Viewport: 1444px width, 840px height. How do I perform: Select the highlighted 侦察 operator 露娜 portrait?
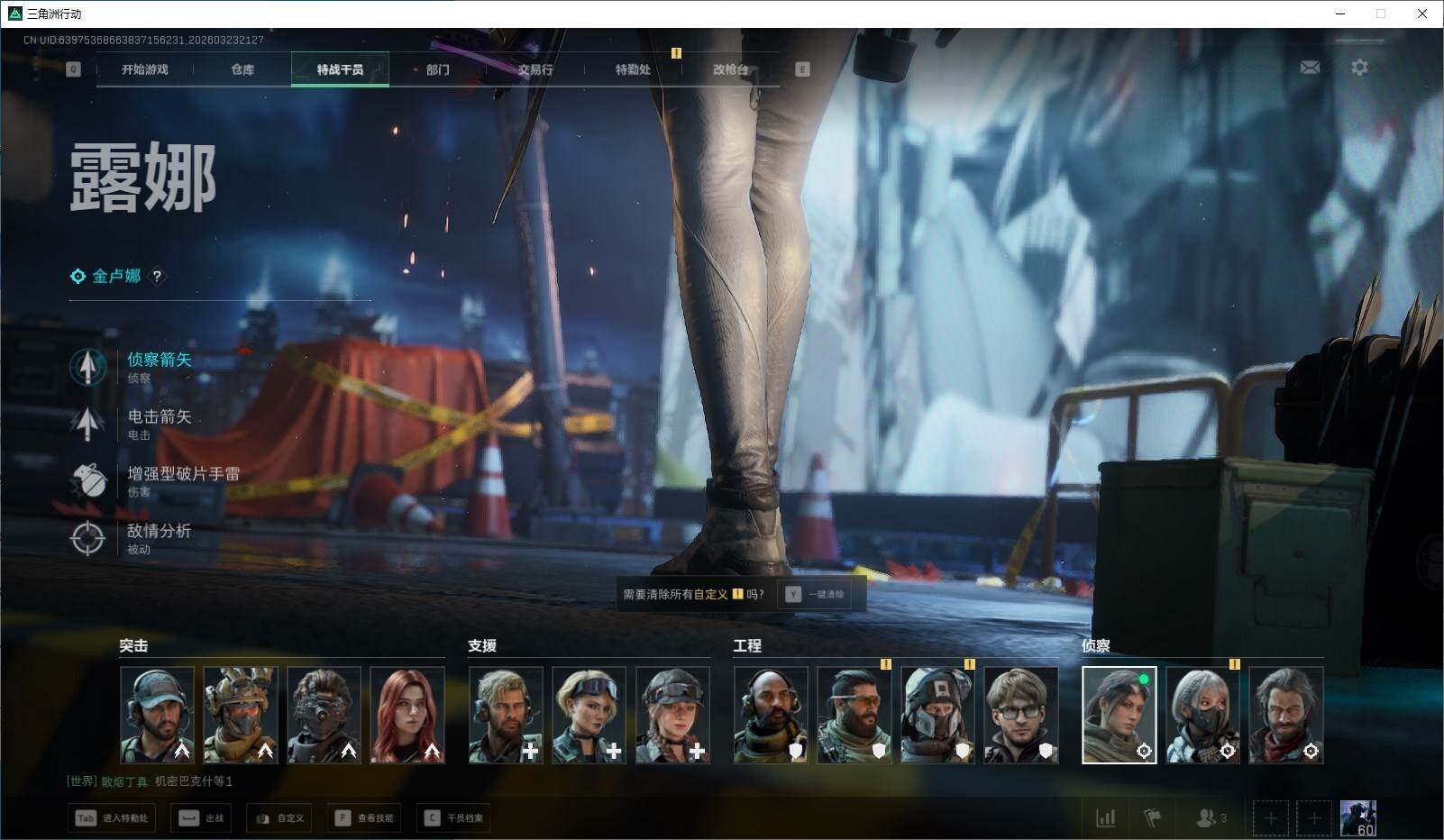[x=1120, y=715]
